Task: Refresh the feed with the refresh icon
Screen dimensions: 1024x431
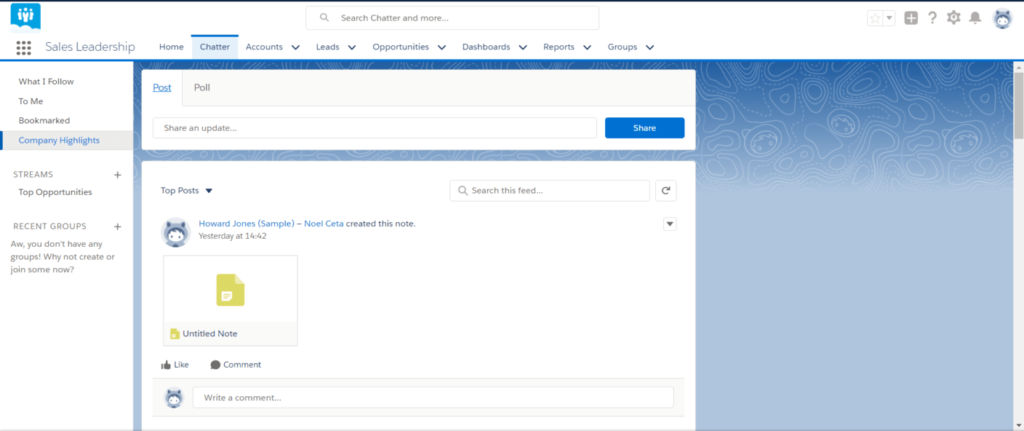Action: click(x=666, y=191)
